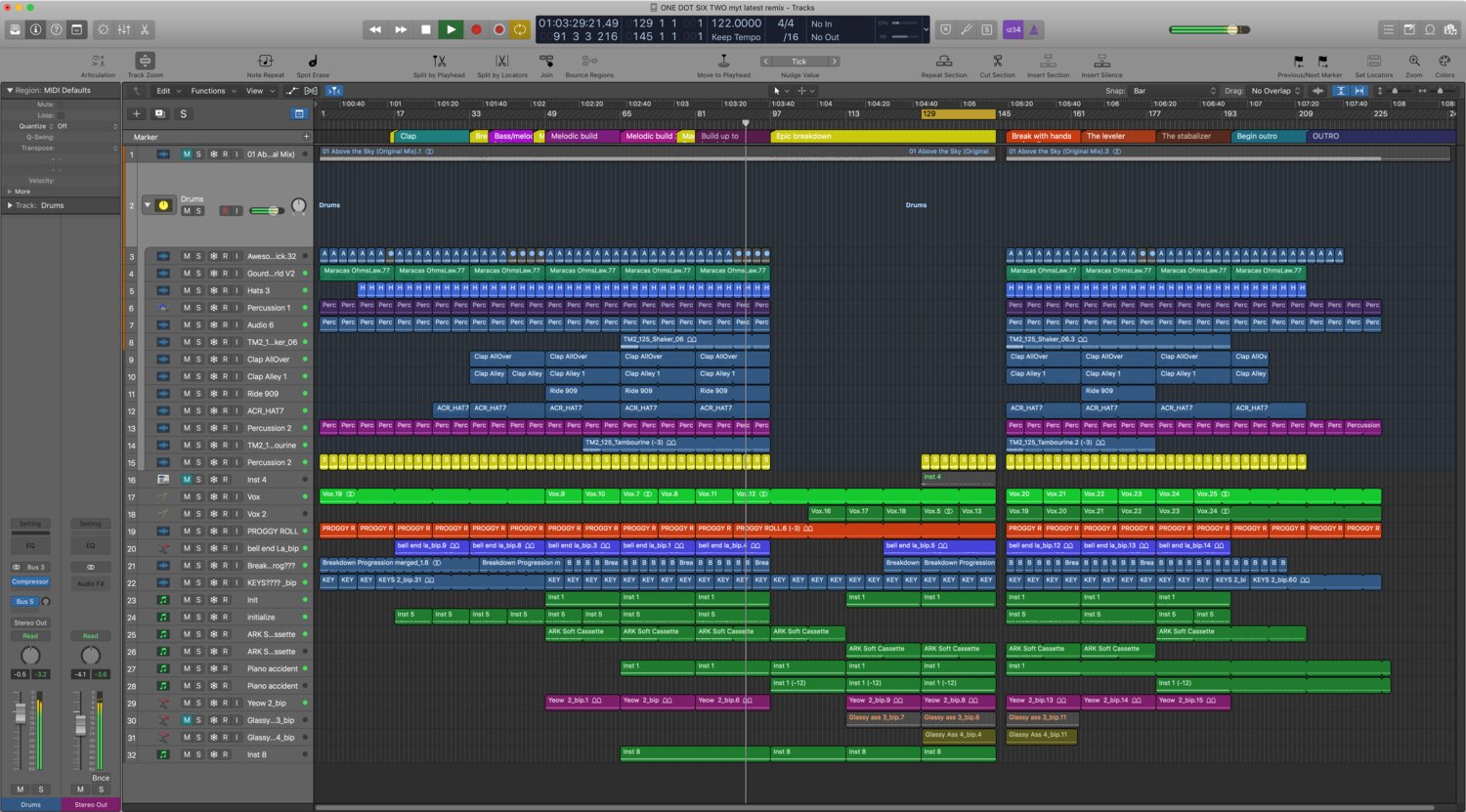Screen dimensions: 1466x812
Task: Open the Functions menu
Action: click(213, 91)
